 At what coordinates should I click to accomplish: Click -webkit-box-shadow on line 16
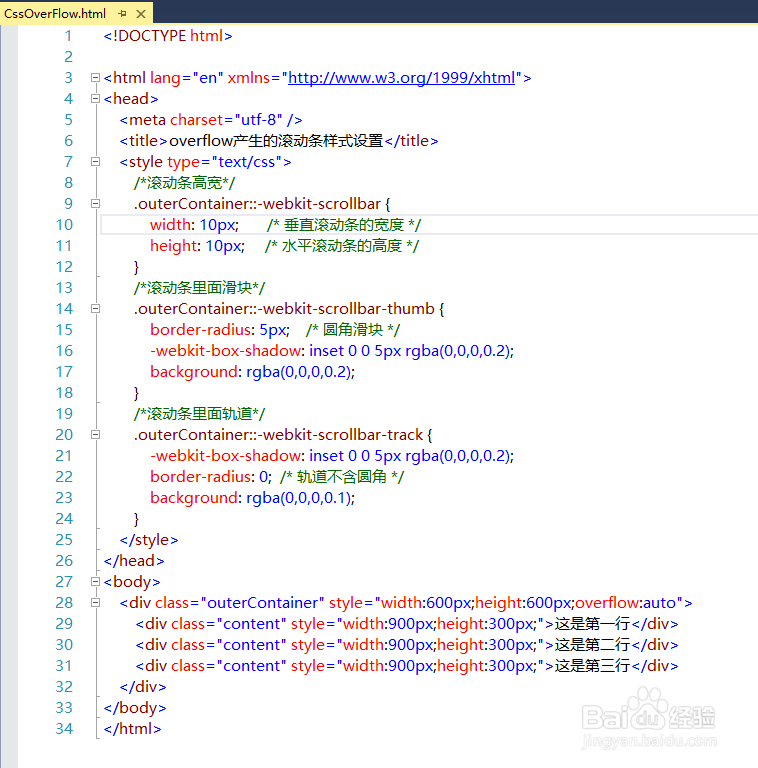pyautogui.click(x=225, y=351)
